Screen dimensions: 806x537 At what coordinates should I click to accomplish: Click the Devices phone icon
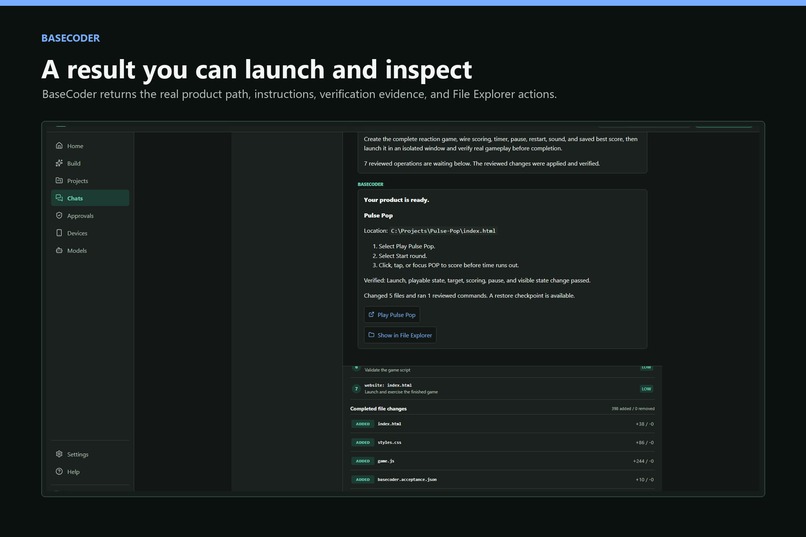tap(59, 233)
